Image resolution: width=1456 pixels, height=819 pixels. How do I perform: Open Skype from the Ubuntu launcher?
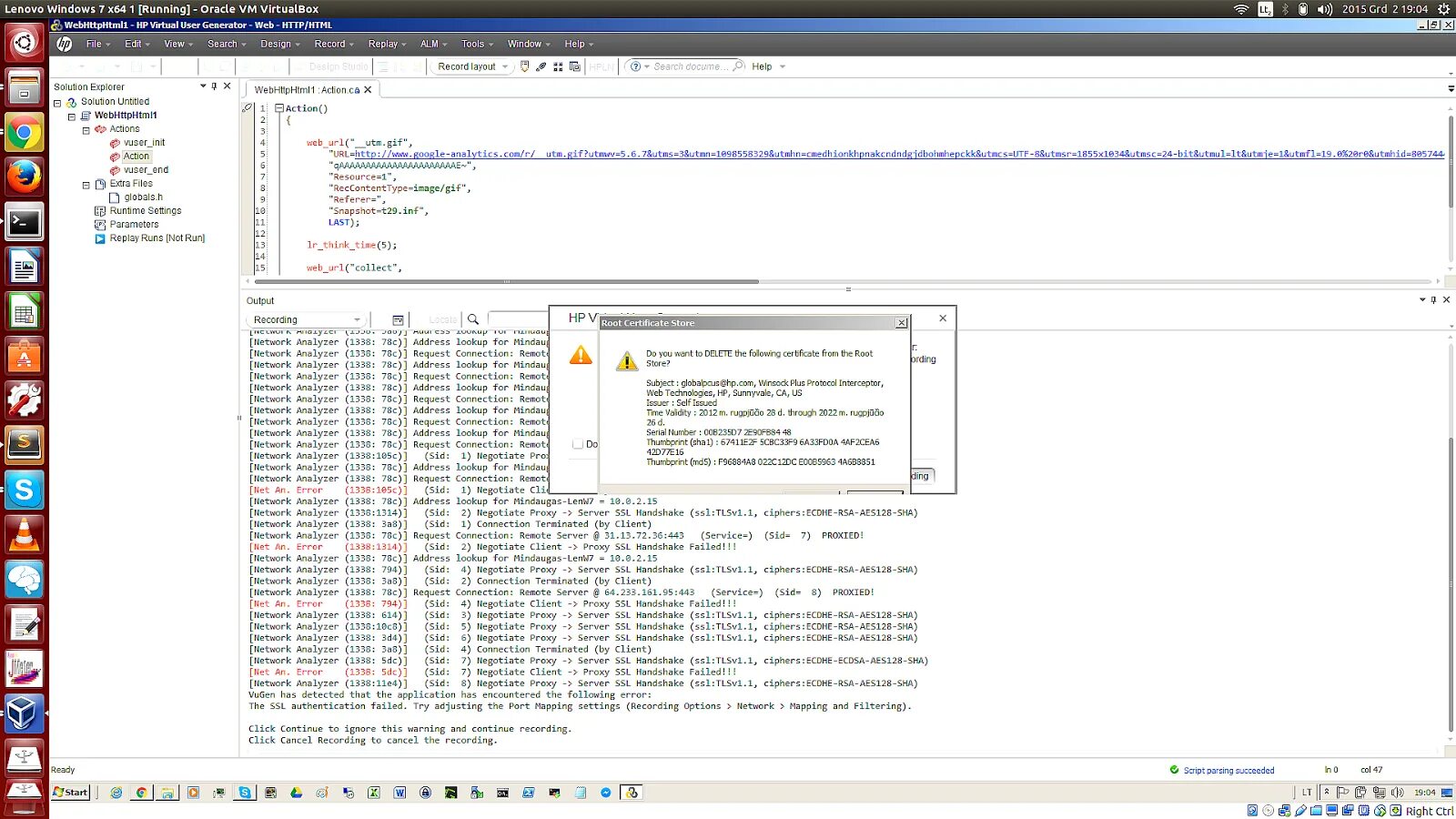pyautogui.click(x=24, y=490)
